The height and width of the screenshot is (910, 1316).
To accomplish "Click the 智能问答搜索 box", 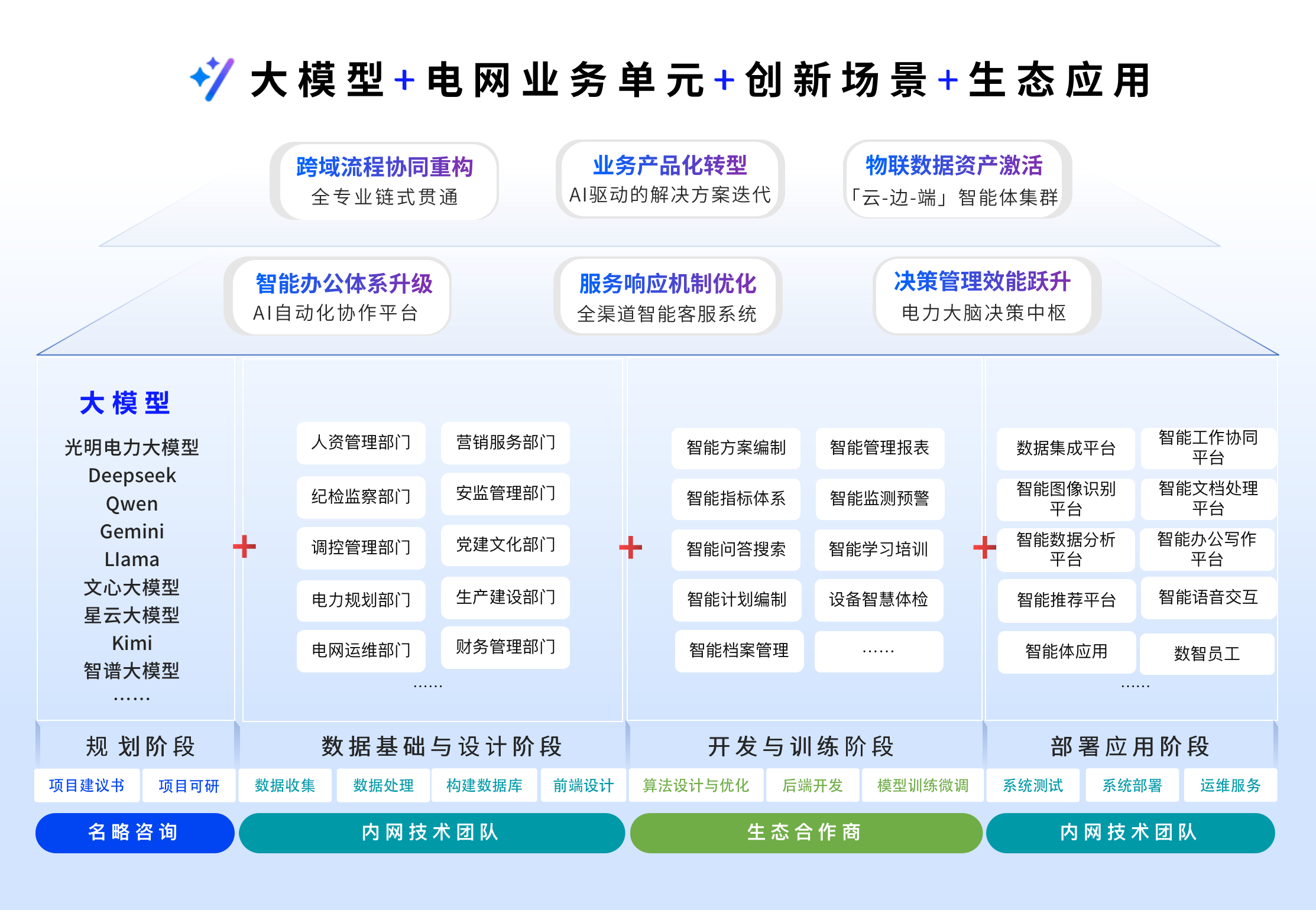I will (736, 550).
